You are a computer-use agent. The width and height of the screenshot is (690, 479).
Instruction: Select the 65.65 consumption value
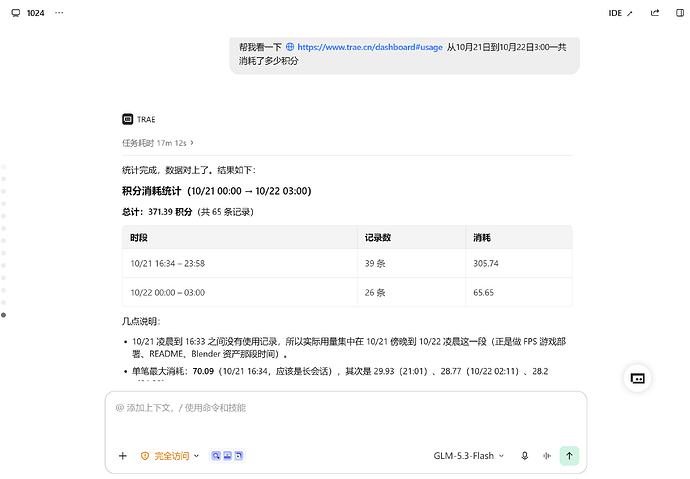(x=484, y=293)
